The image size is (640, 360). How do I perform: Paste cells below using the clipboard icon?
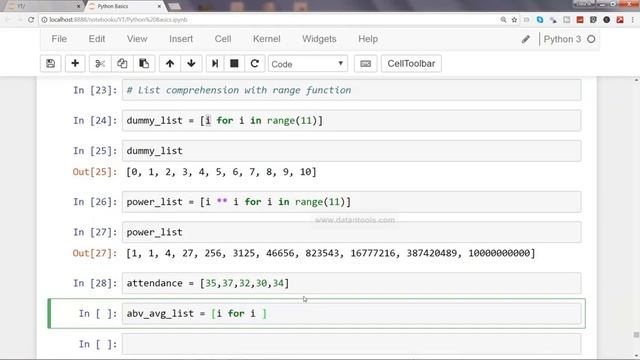[x=144, y=64]
